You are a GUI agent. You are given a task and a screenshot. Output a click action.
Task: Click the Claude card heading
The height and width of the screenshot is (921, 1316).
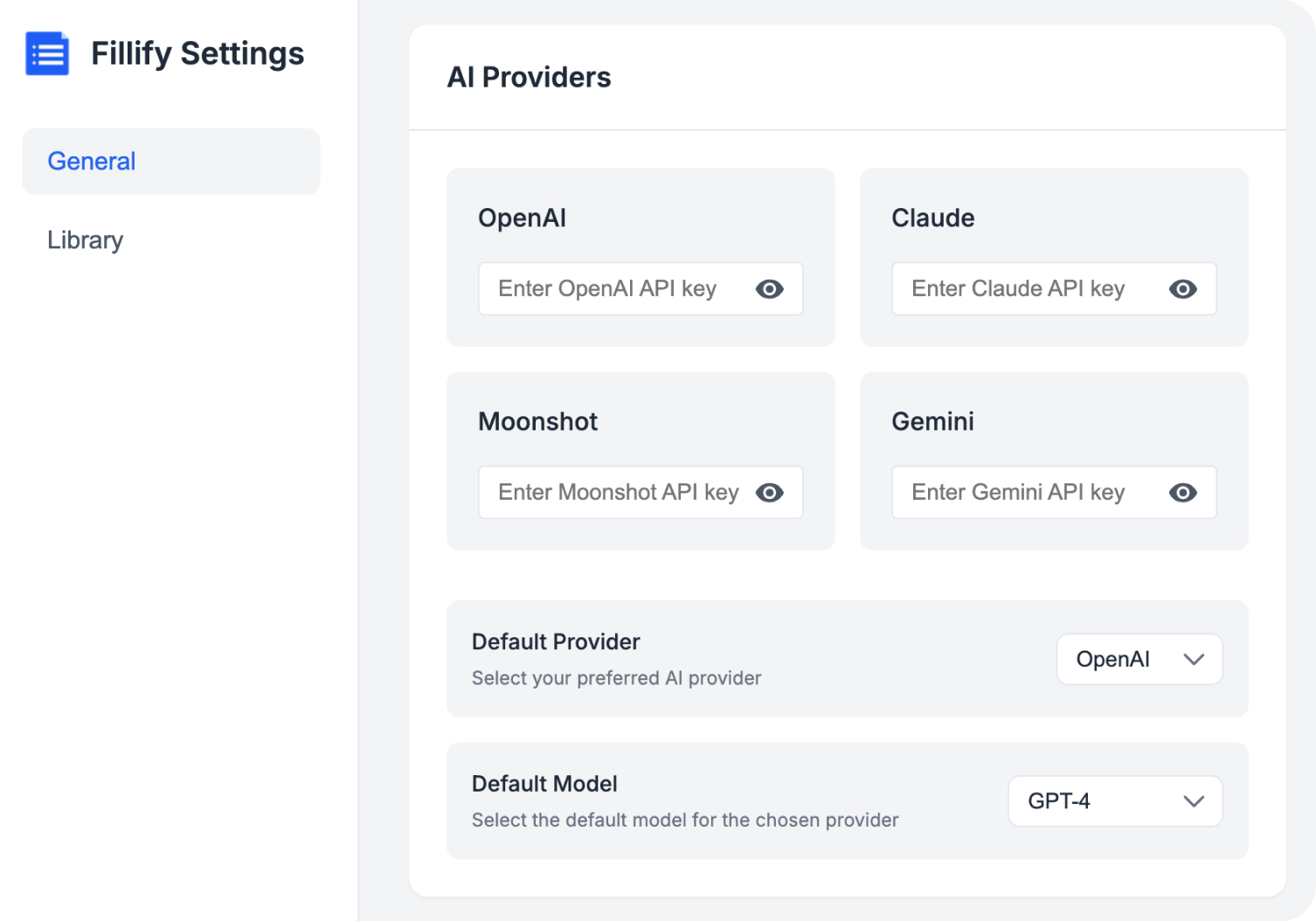[932, 218]
